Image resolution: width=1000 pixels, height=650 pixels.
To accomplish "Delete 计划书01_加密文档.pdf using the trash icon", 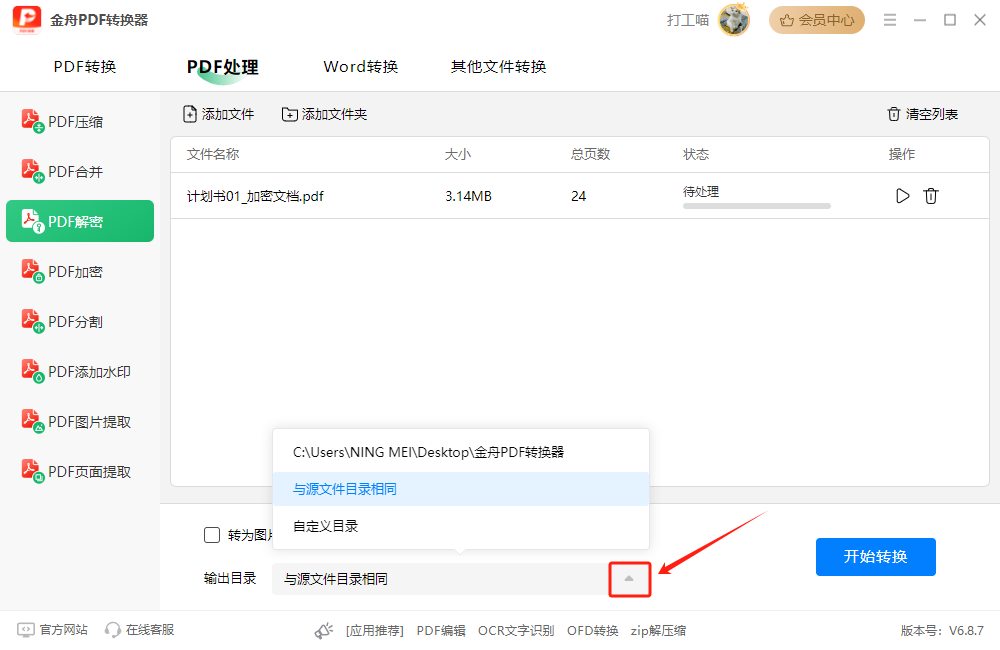I will click(931, 196).
